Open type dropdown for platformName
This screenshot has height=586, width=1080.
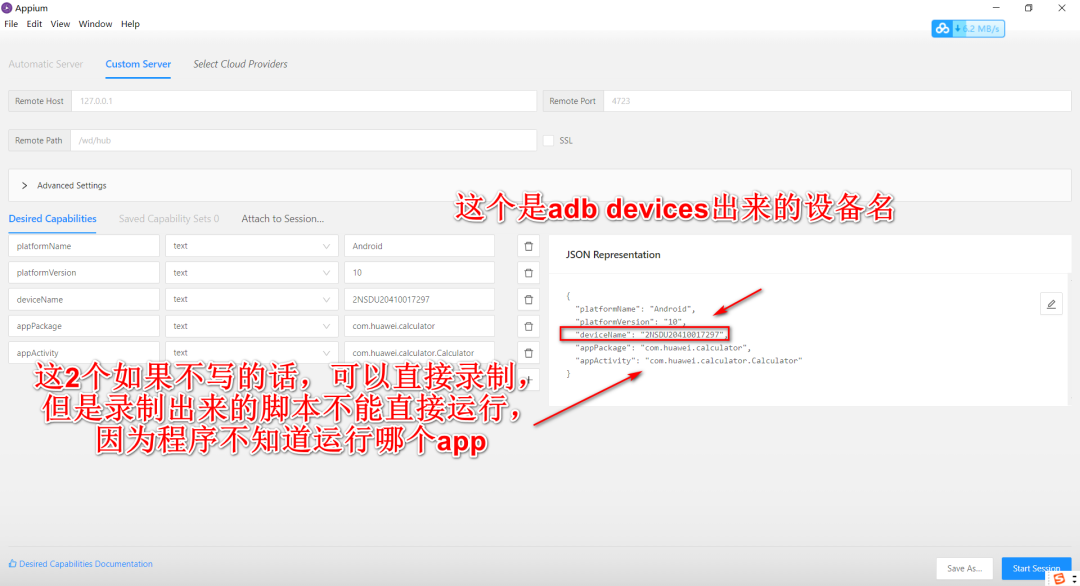pos(251,246)
